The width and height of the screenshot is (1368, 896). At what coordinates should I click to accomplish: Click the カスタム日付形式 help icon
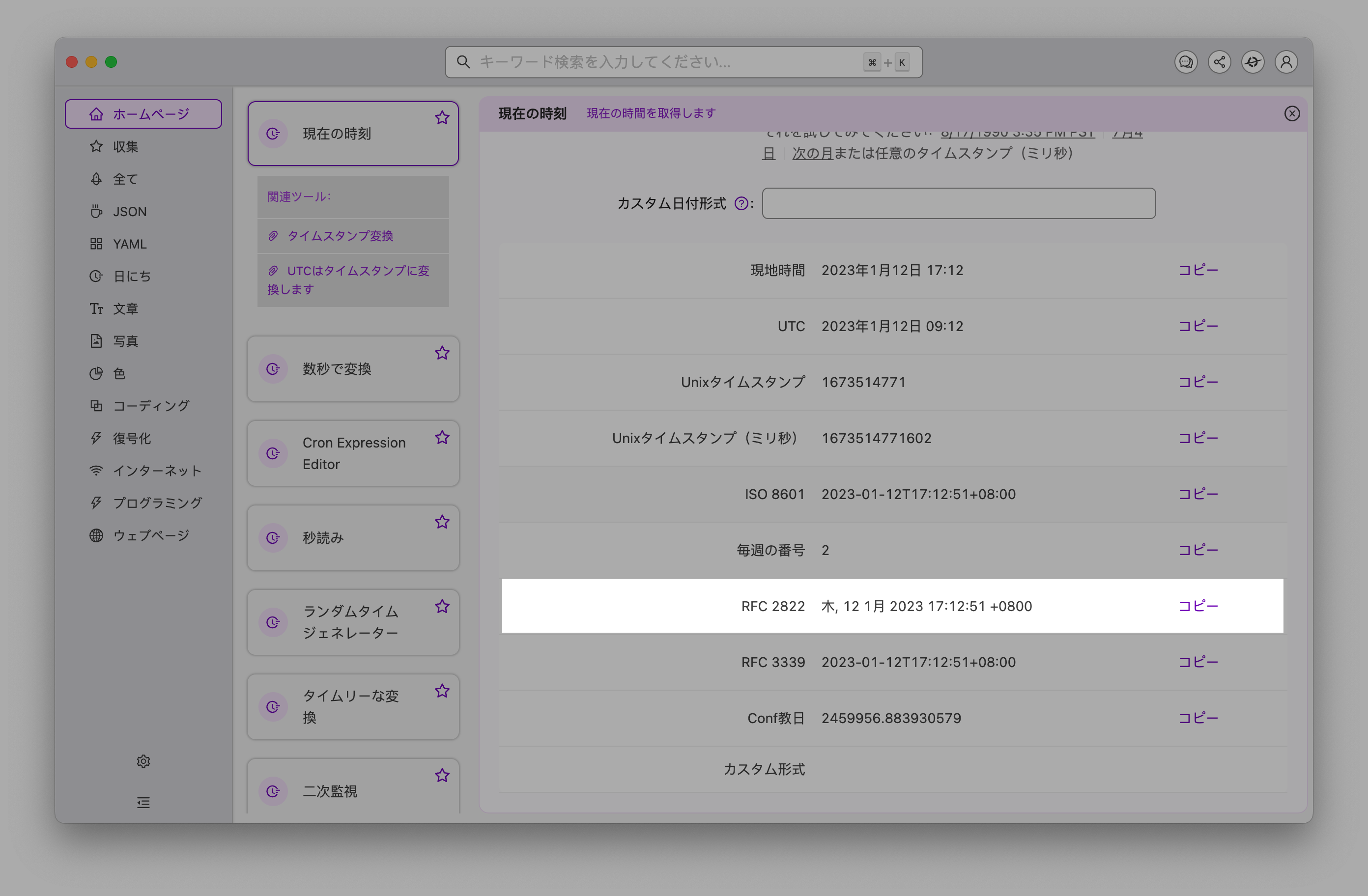click(x=741, y=203)
